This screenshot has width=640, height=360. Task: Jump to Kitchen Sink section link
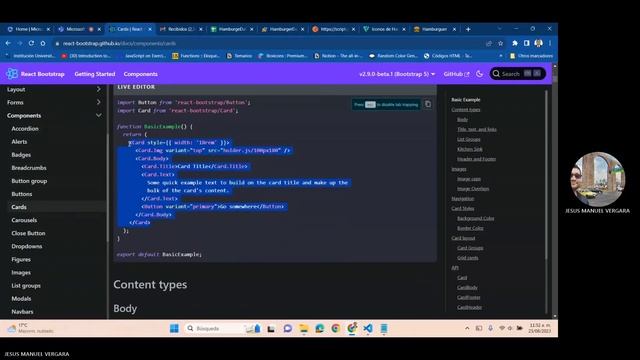click(x=470, y=149)
